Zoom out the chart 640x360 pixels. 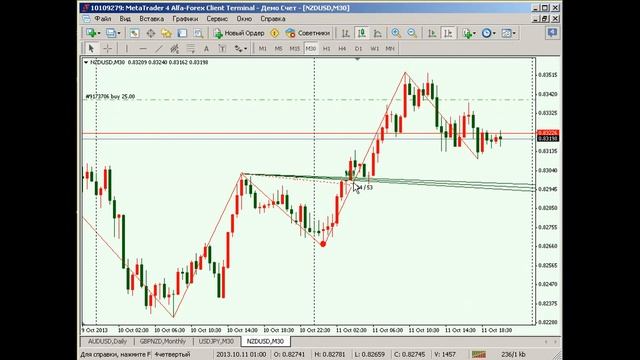point(412,33)
